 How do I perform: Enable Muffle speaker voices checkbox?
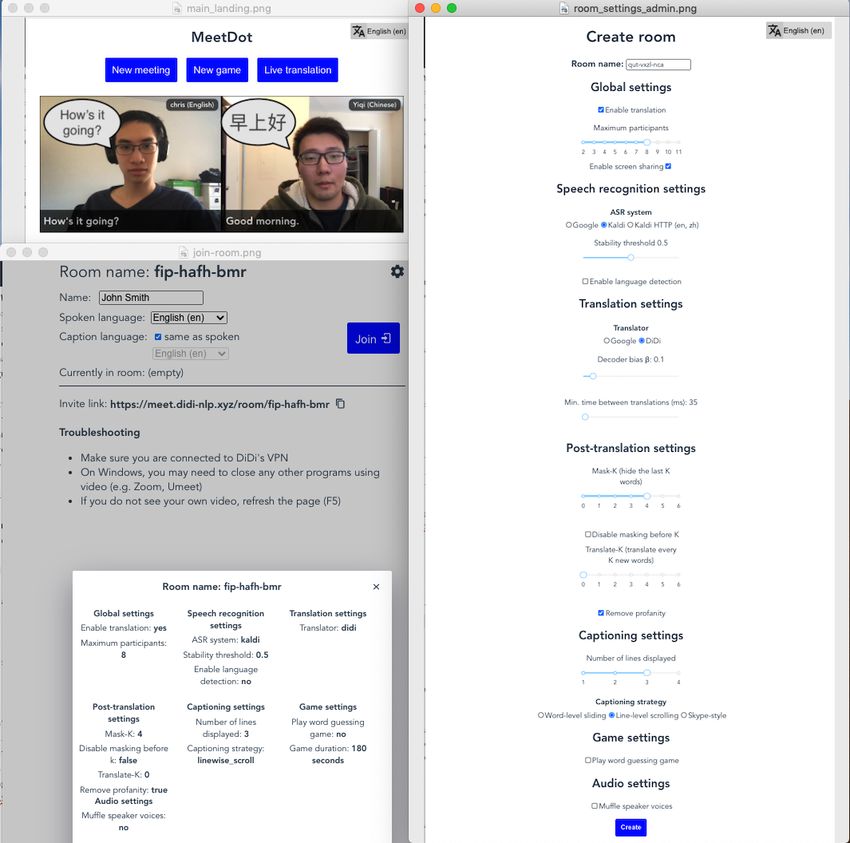pos(594,806)
